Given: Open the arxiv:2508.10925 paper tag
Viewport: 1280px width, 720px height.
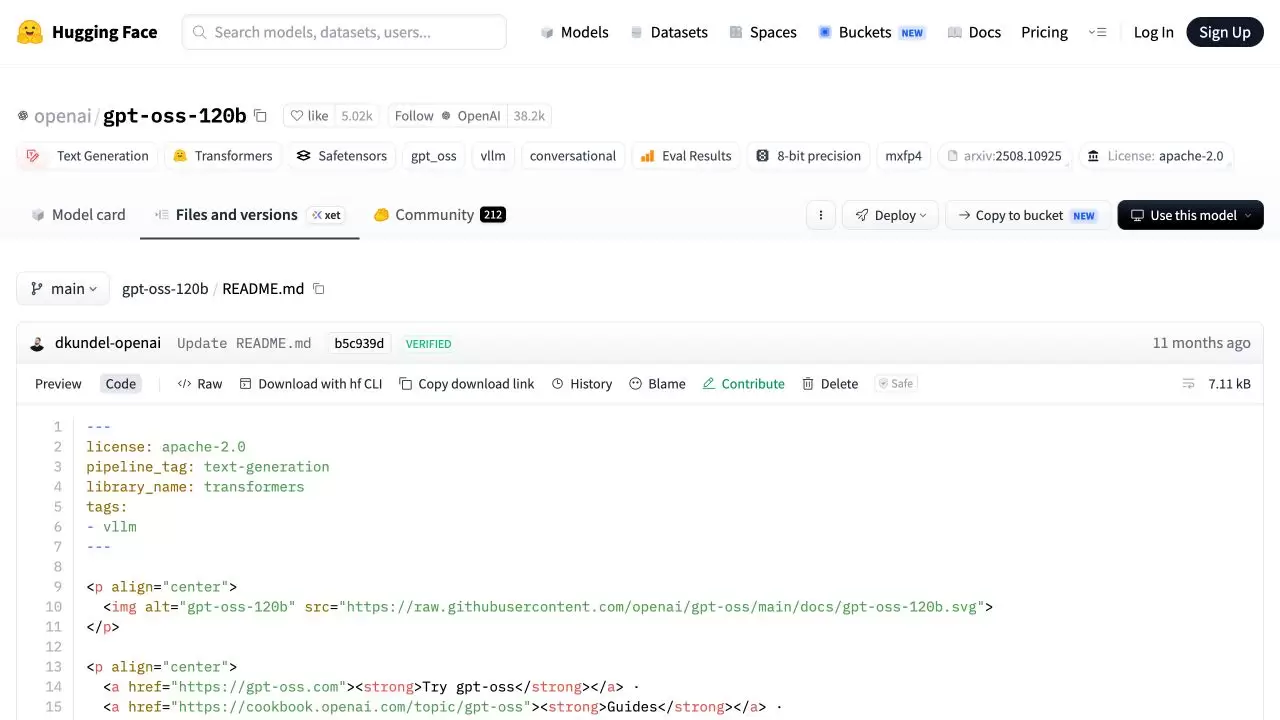Looking at the screenshot, I should click(x=1004, y=156).
